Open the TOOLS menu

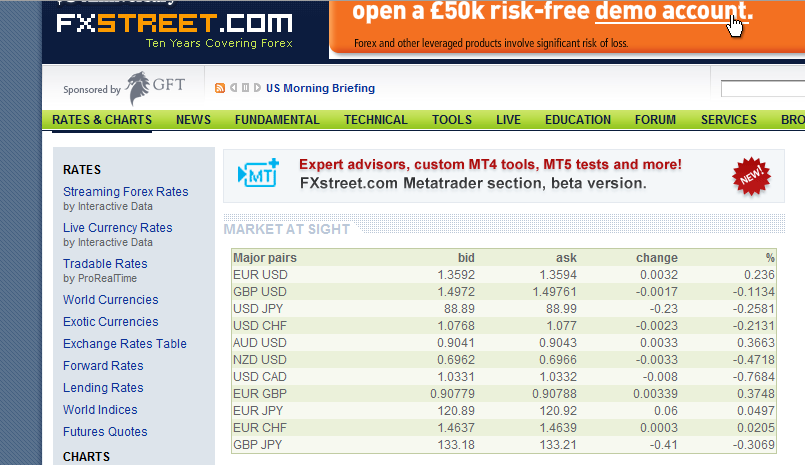coord(452,120)
